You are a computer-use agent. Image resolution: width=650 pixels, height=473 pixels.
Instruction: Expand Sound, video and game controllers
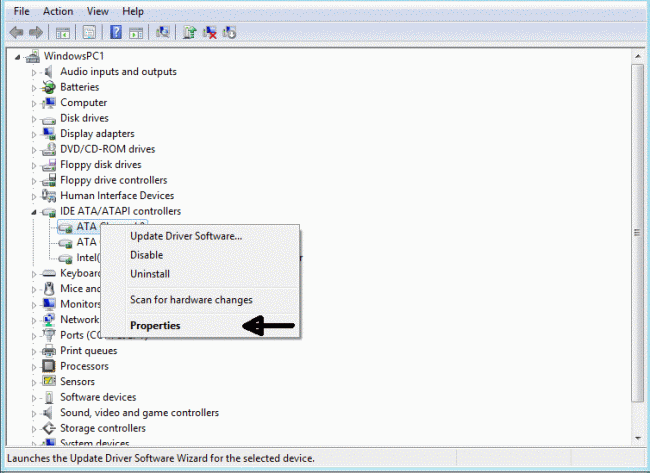[x=34, y=413]
